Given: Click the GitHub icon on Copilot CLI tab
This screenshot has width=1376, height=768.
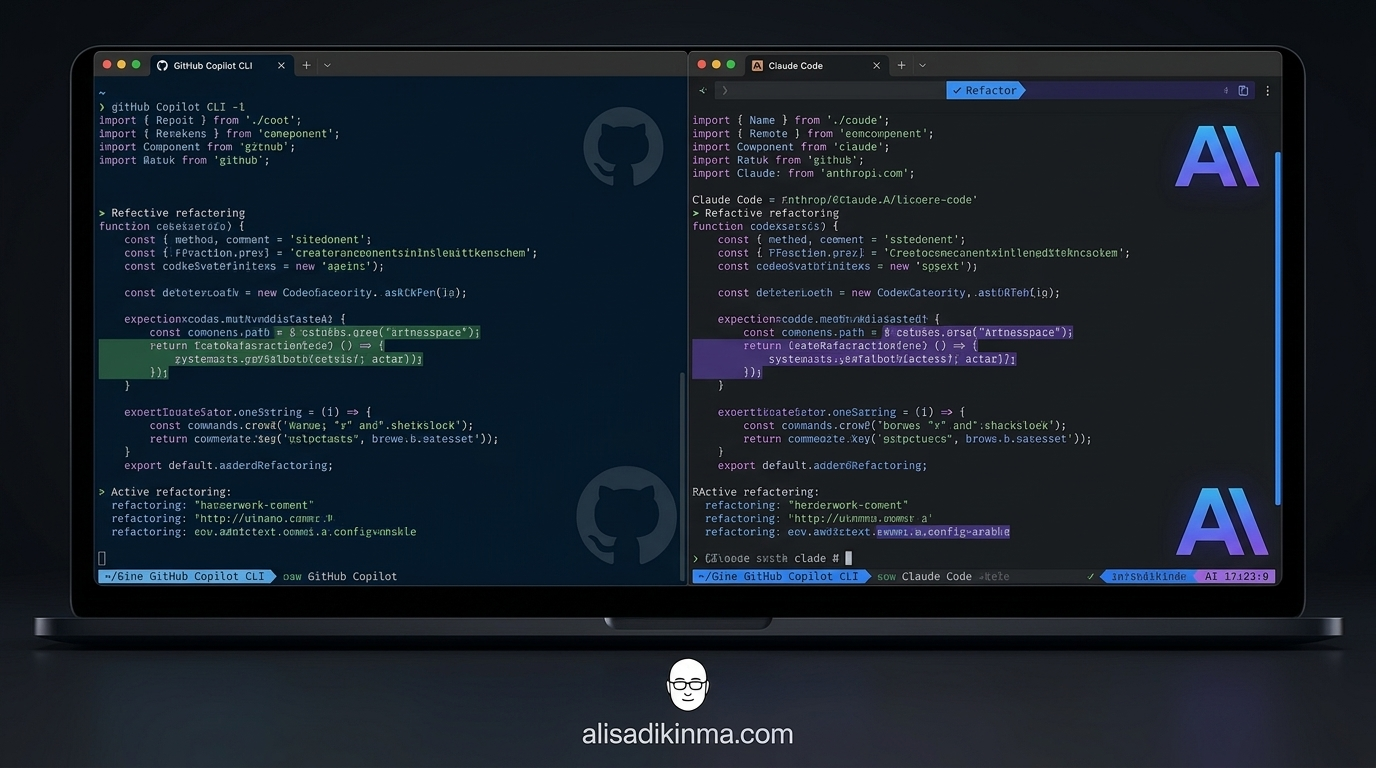Looking at the screenshot, I should 163,65.
